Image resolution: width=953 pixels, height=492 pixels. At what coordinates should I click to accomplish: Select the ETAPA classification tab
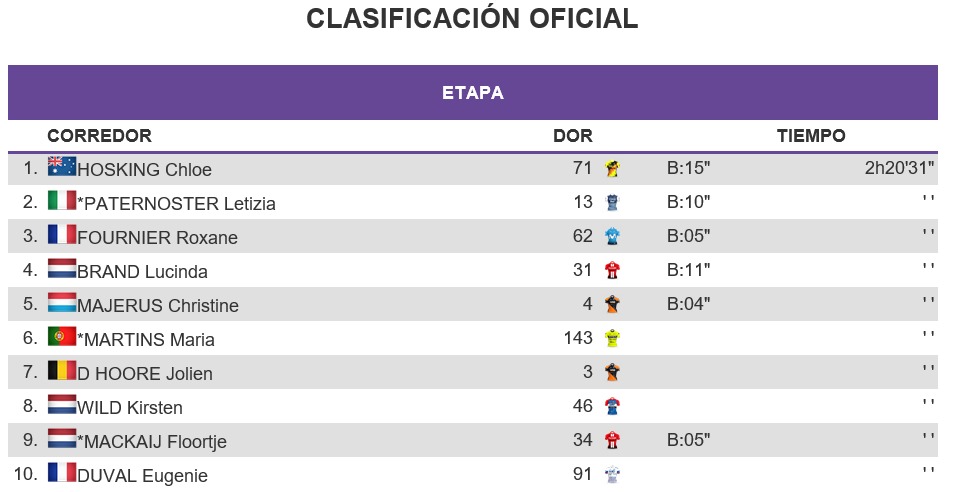(473, 92)
